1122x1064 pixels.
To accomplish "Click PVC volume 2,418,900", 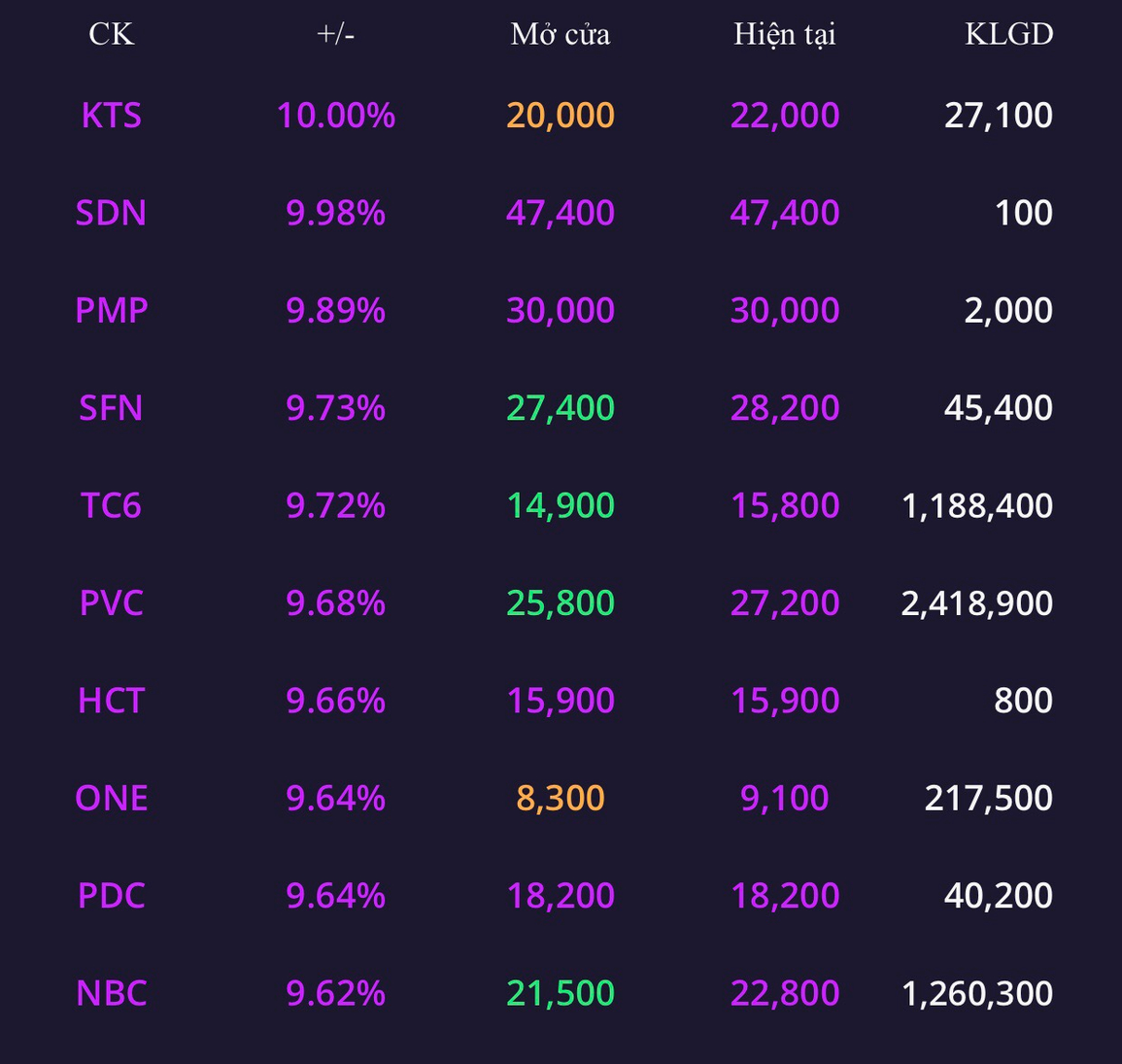I will (x=976, y=604).
